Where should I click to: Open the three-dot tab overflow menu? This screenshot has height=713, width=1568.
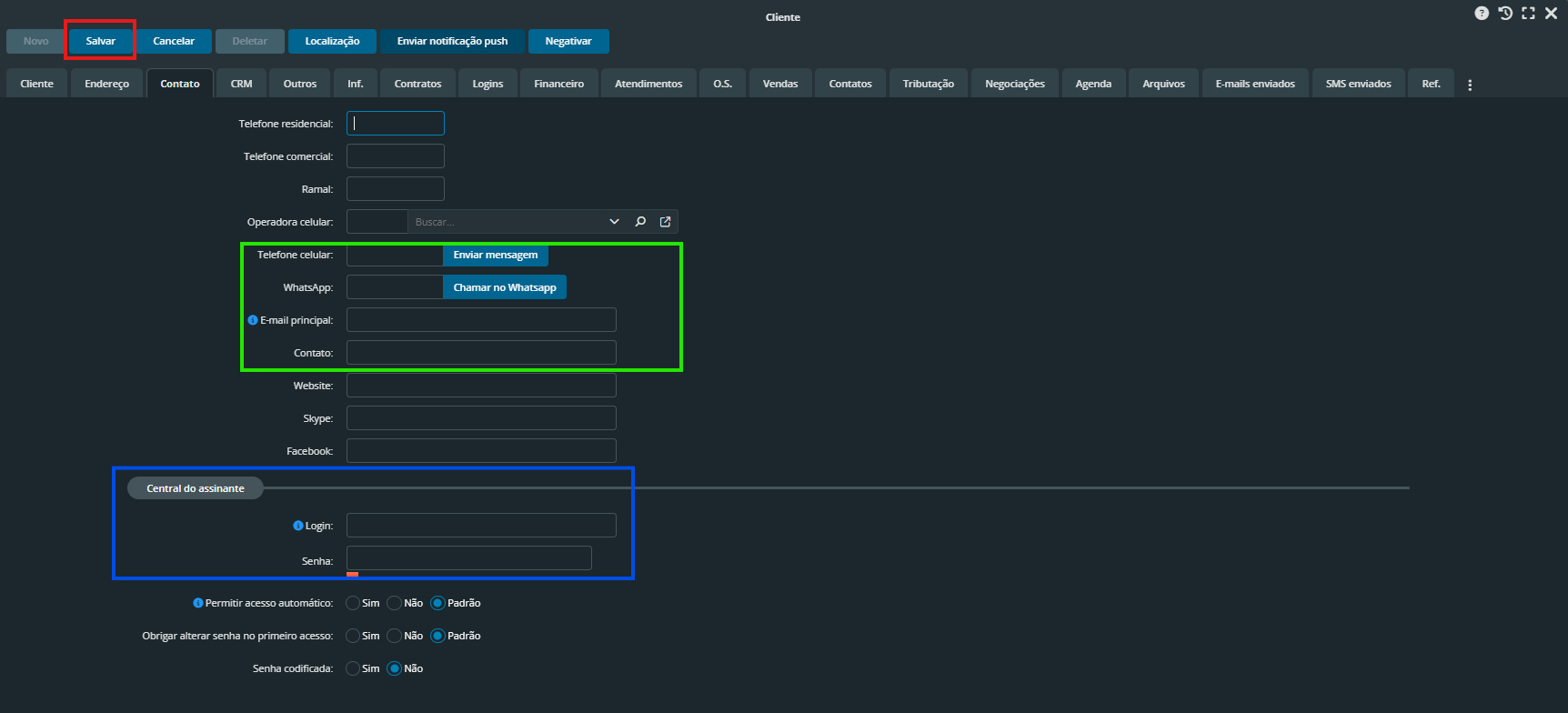[1470, 85]
